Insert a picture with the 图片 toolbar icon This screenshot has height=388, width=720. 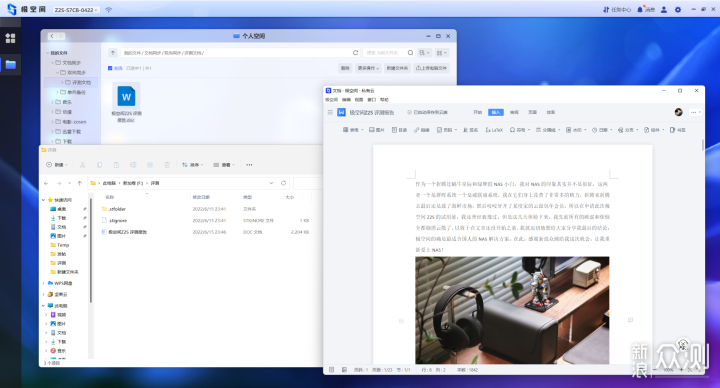(x=377, y=130)
